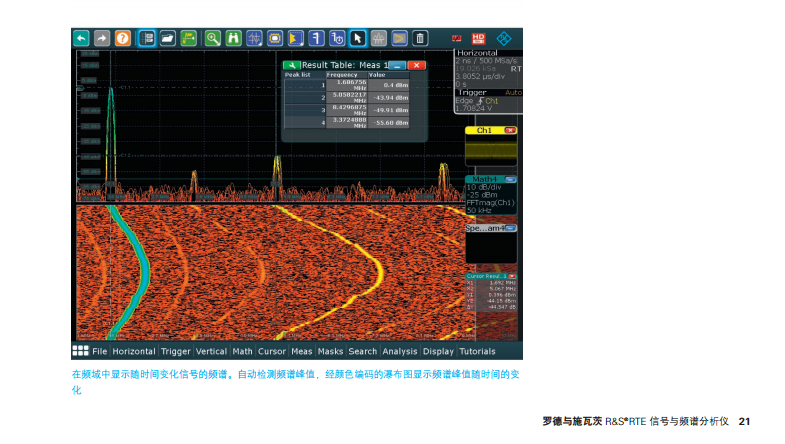
Task: Open the Tutorials menu
Action: (x=477, y=351)
